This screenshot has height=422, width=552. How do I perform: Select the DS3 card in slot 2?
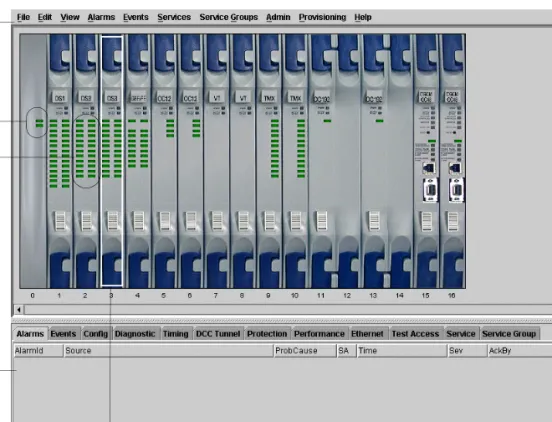[x=86, y=161]
